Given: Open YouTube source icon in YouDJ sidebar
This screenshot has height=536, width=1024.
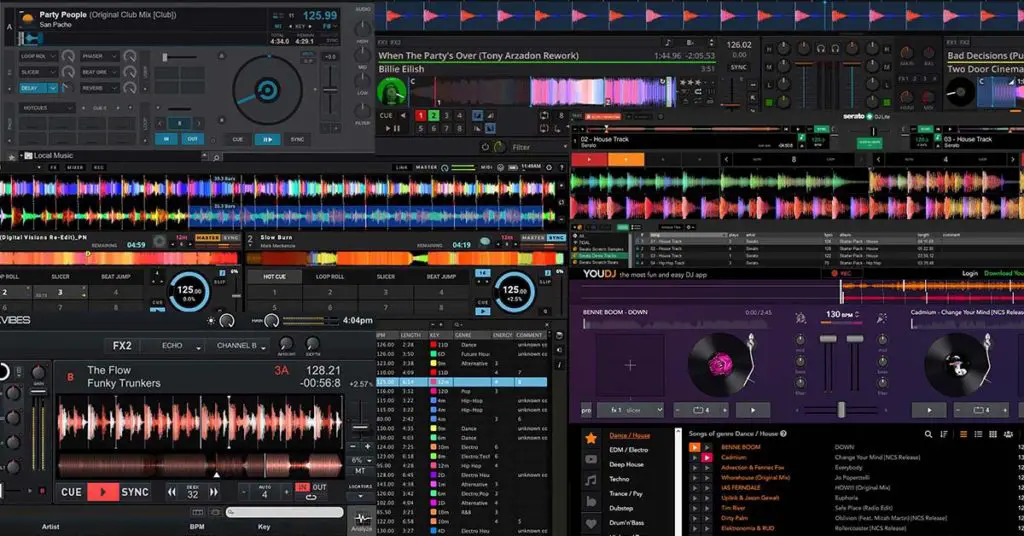Looking at the screenshot, I should coord(591,460).
